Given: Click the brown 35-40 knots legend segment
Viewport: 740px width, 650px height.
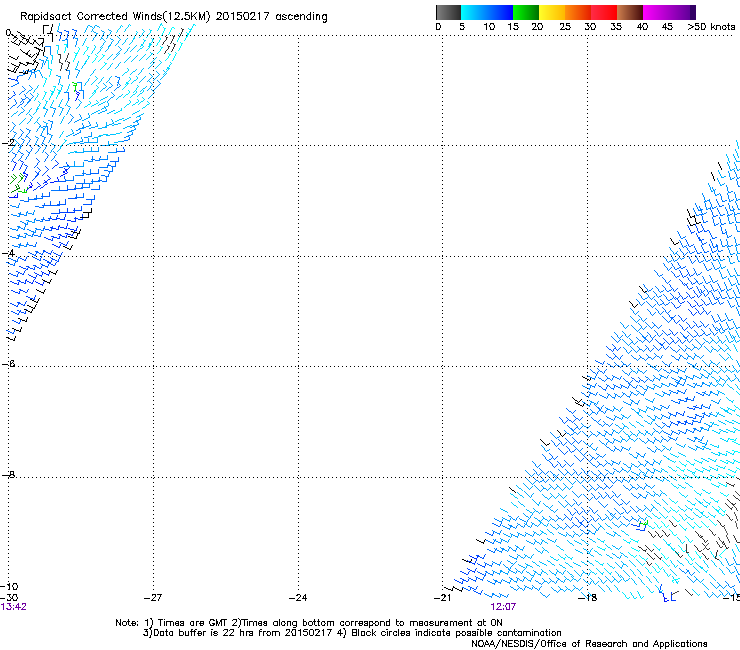Looking at the screenshot, I should [630, 12].
